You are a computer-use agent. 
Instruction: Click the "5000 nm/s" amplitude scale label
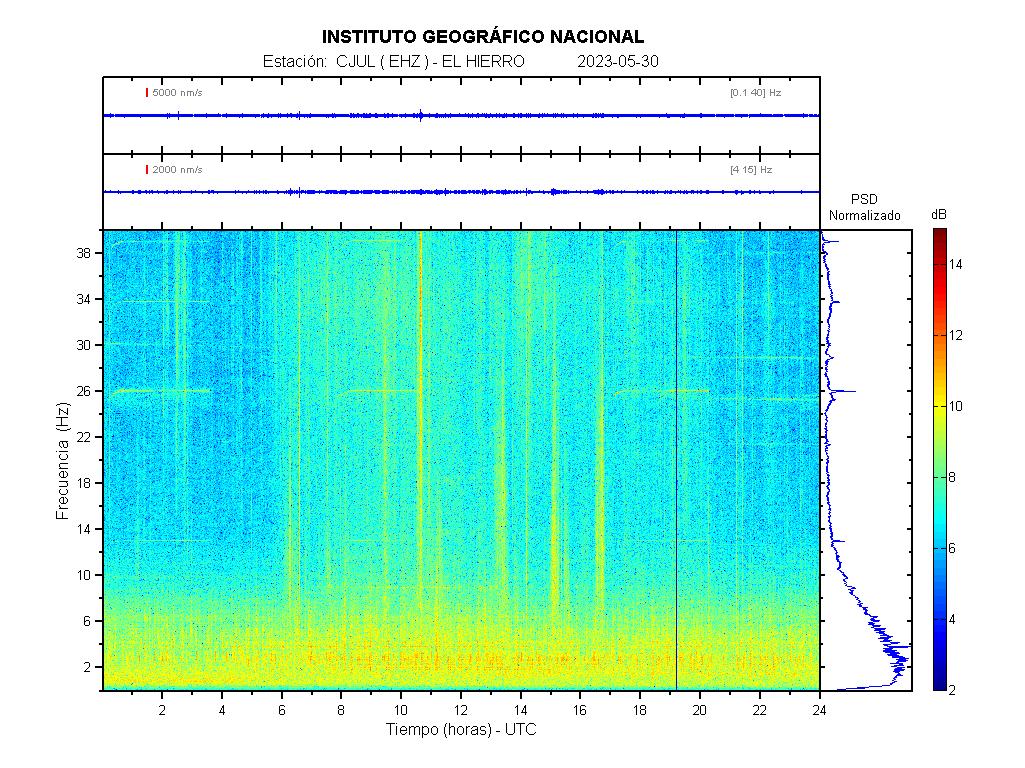(177, 93)
